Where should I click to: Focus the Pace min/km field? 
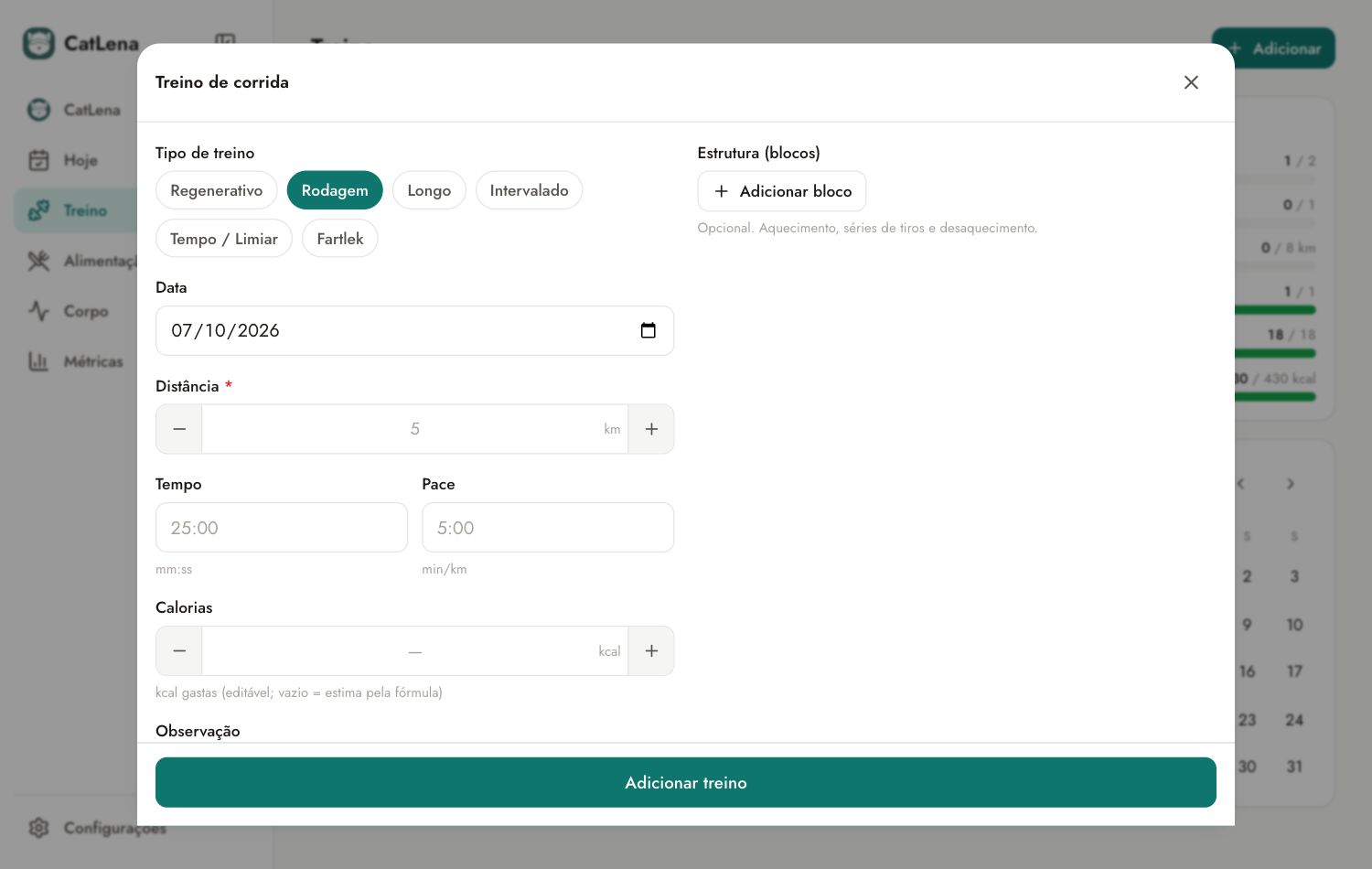pos(548,528)
